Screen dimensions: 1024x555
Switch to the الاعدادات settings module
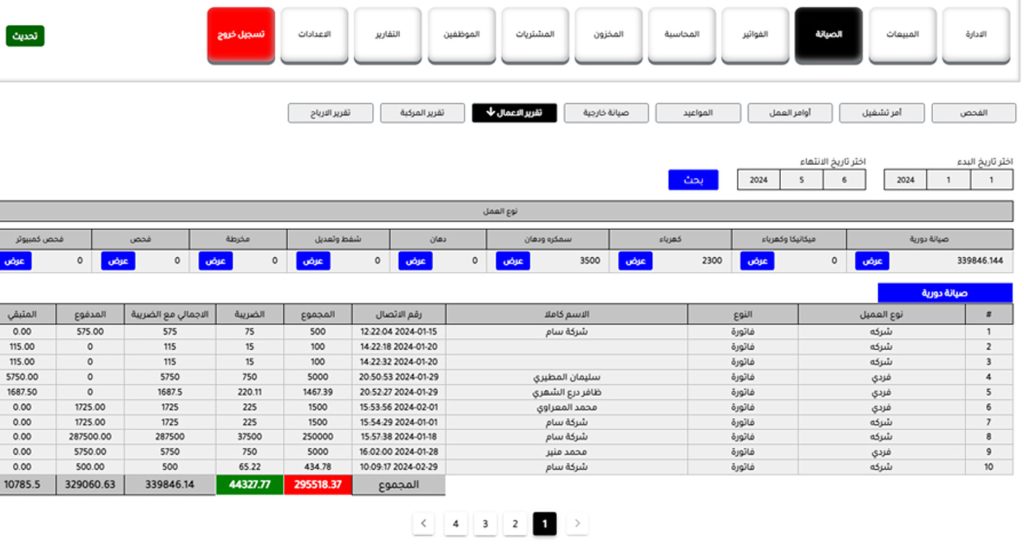[314, 35]
